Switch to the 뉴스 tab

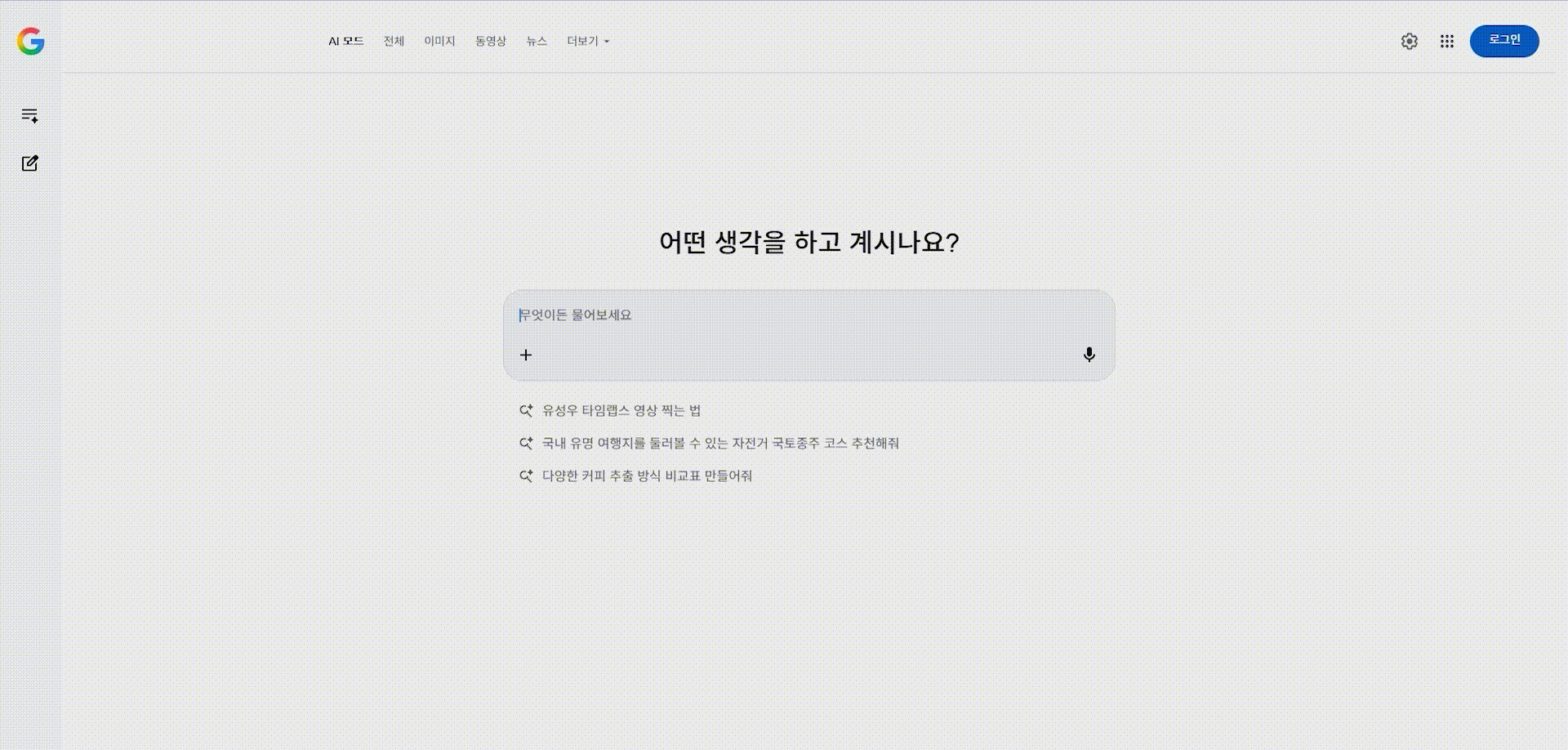(537, 41)
